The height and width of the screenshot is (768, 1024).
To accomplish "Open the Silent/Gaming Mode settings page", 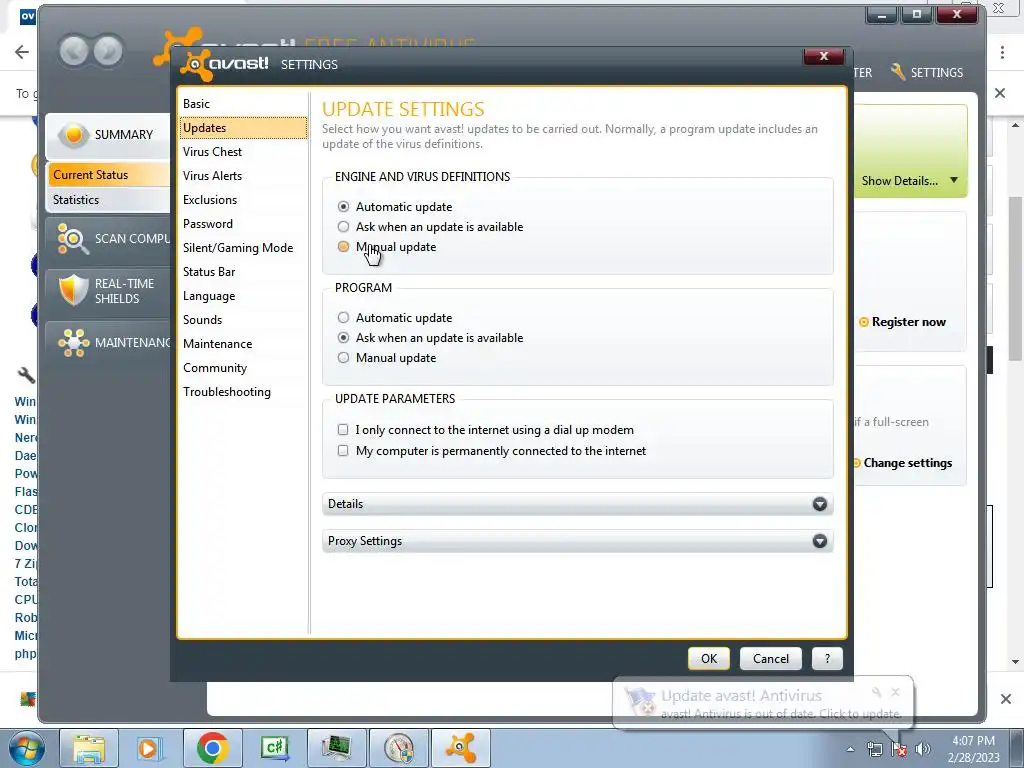I will 243,248.
